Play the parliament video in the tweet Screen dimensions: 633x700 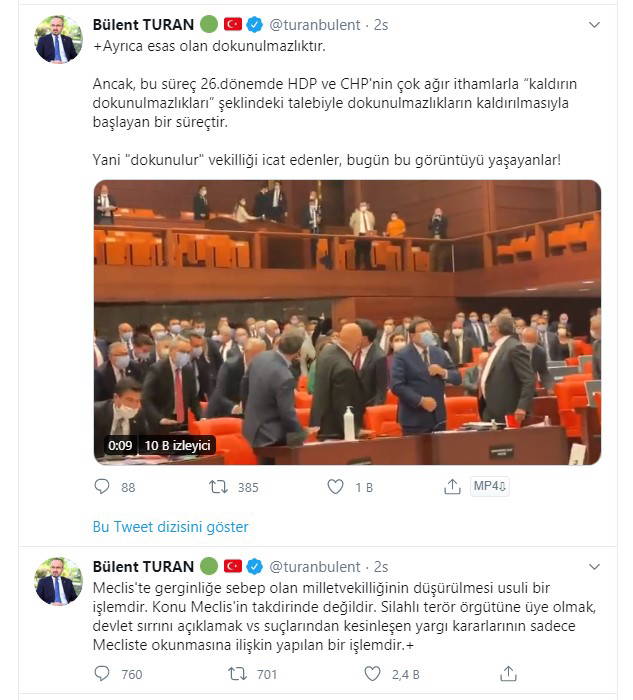pos(347,322)
